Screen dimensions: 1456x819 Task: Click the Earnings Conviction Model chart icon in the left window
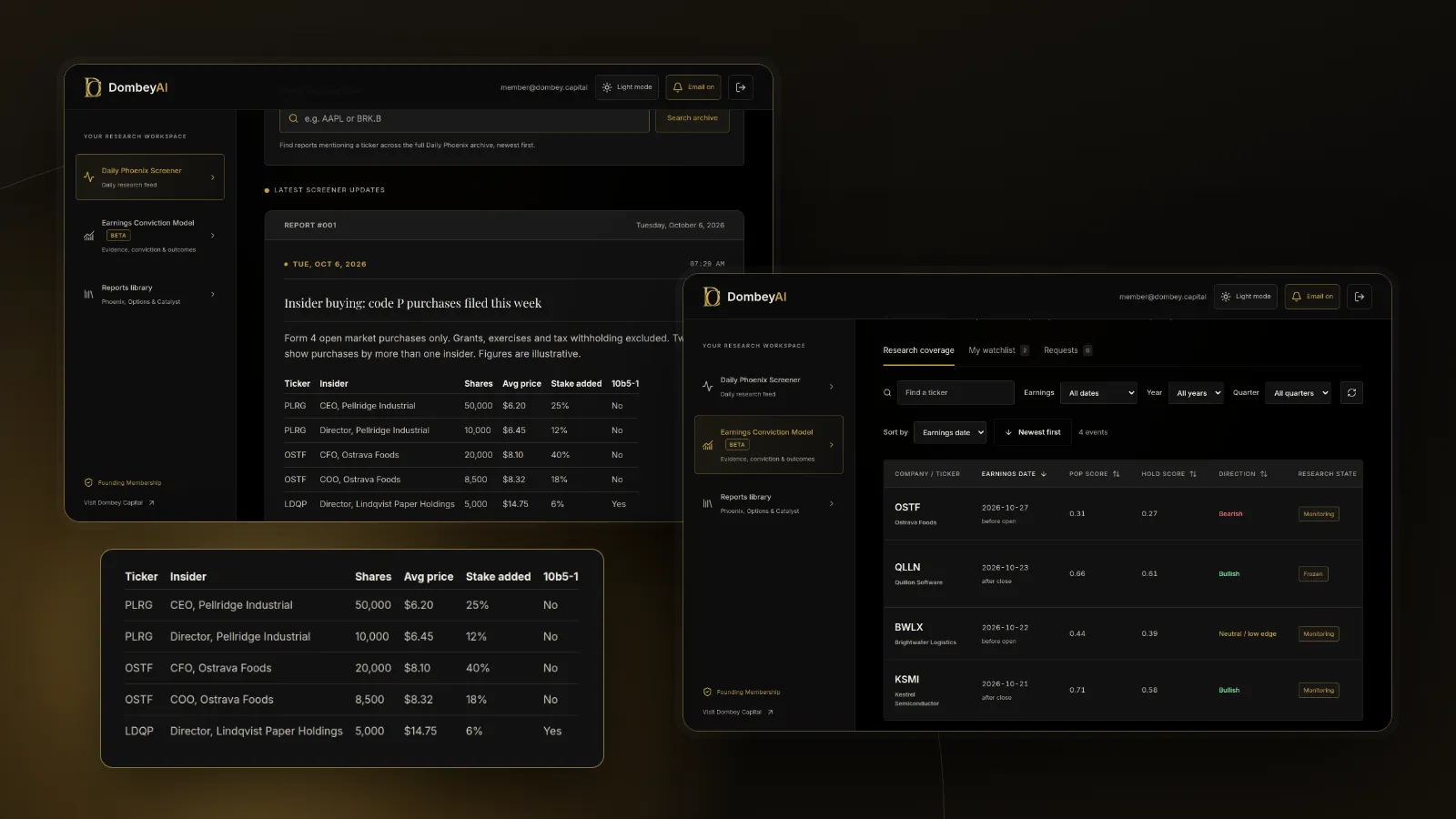pos(88,236)
